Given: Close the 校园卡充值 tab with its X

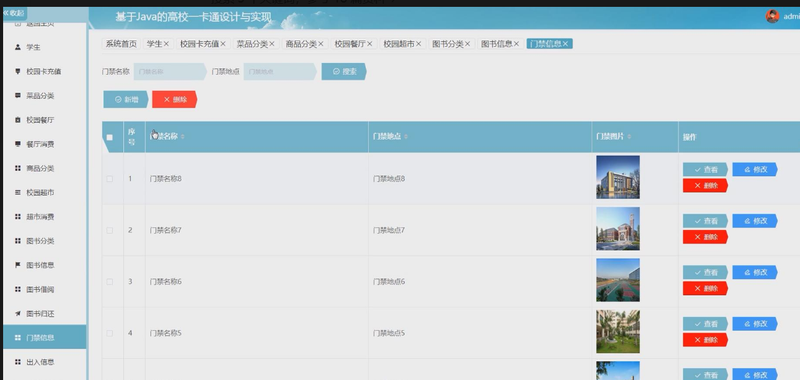Looking at the screenshot, I should pos(222,44).
